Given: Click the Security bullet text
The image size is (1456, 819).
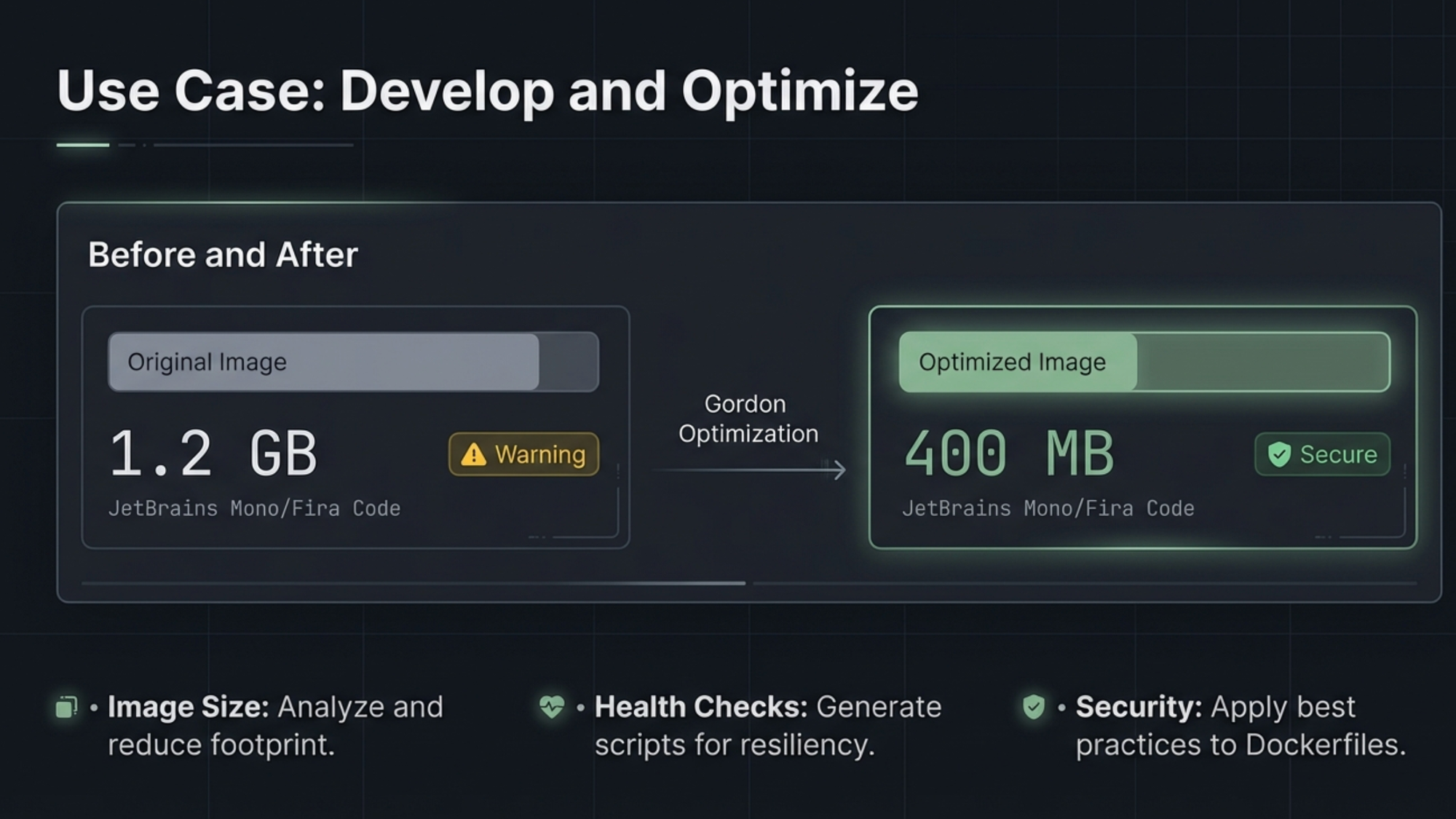Looking at the screenshot, I should coord(1241,726).
